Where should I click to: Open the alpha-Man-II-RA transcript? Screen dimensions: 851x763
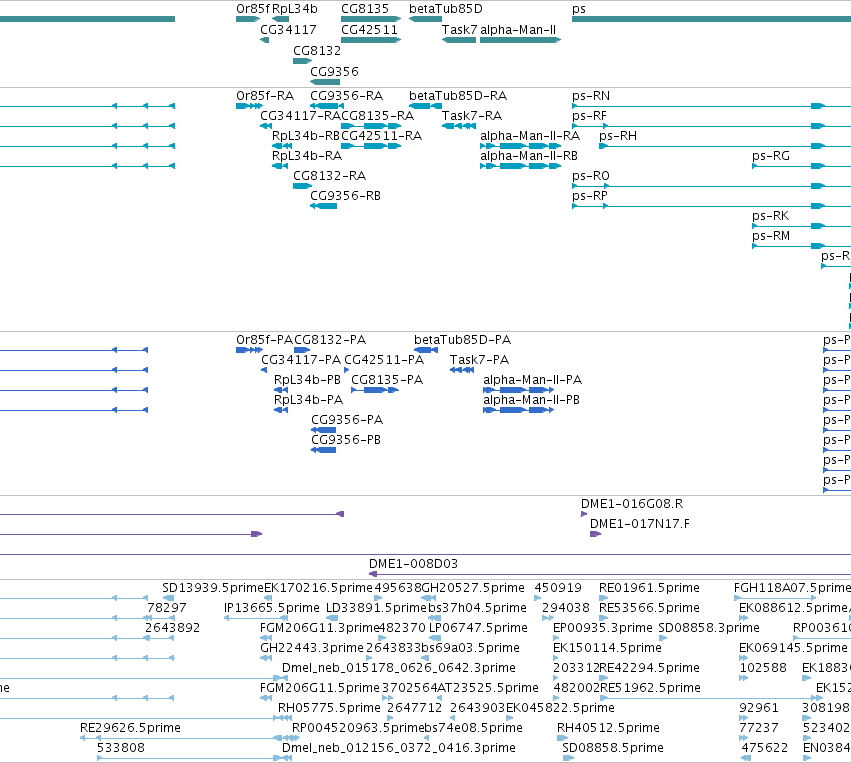[x=530, y=136]
